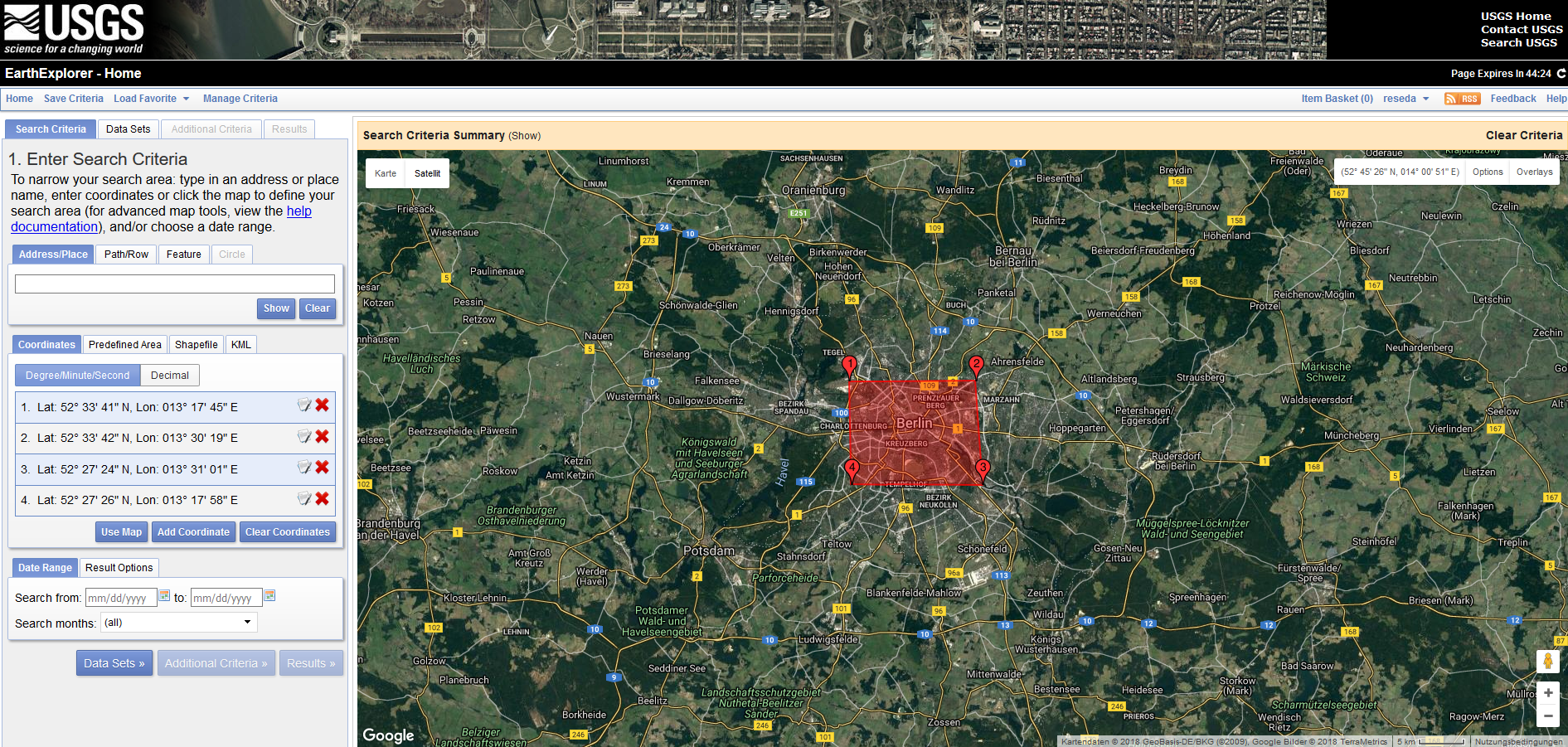Click the address or place input field
The width and height of the screenshot is (1568, 747).
[x=175, y=284]
